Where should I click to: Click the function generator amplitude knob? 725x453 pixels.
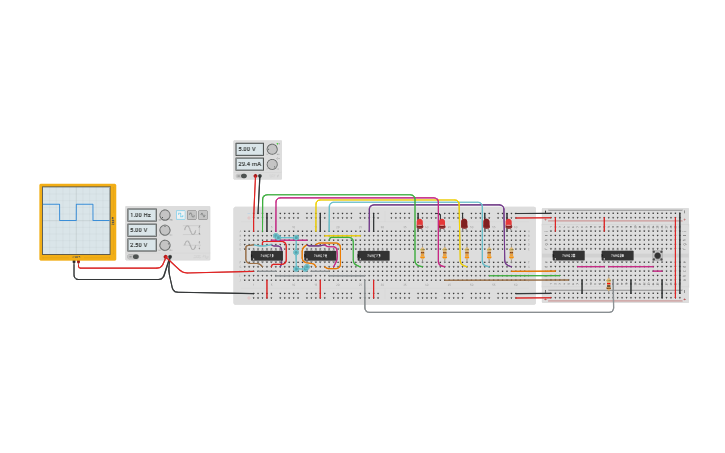point(165,230)
